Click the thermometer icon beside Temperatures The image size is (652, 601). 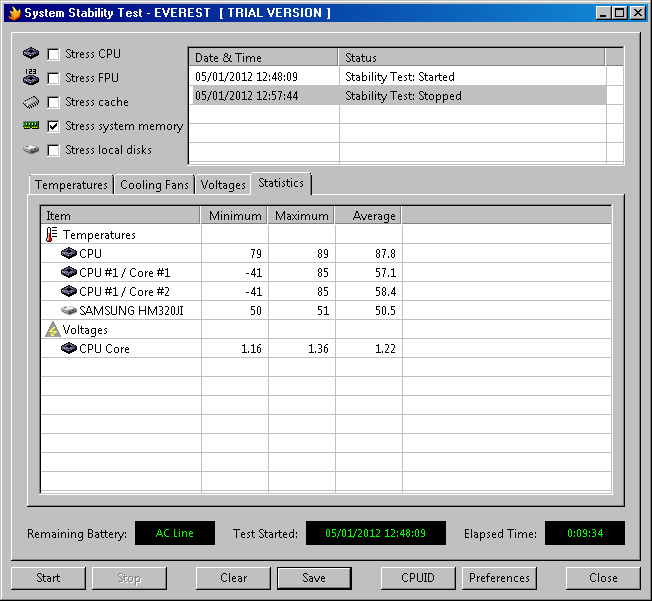(52, 235)
